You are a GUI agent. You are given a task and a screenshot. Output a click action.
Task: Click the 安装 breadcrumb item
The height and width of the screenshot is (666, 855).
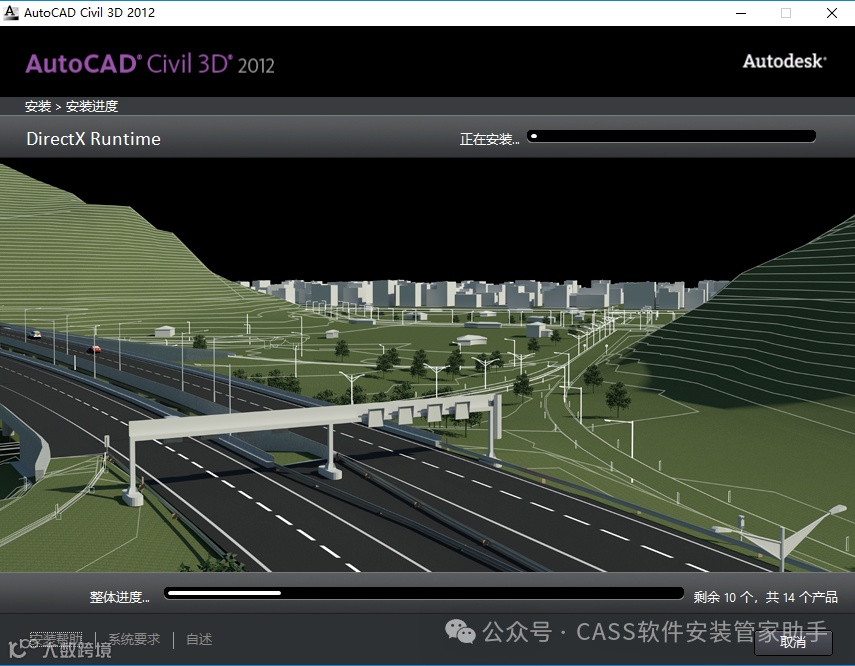pyautogui.click(x=38, y=106)
